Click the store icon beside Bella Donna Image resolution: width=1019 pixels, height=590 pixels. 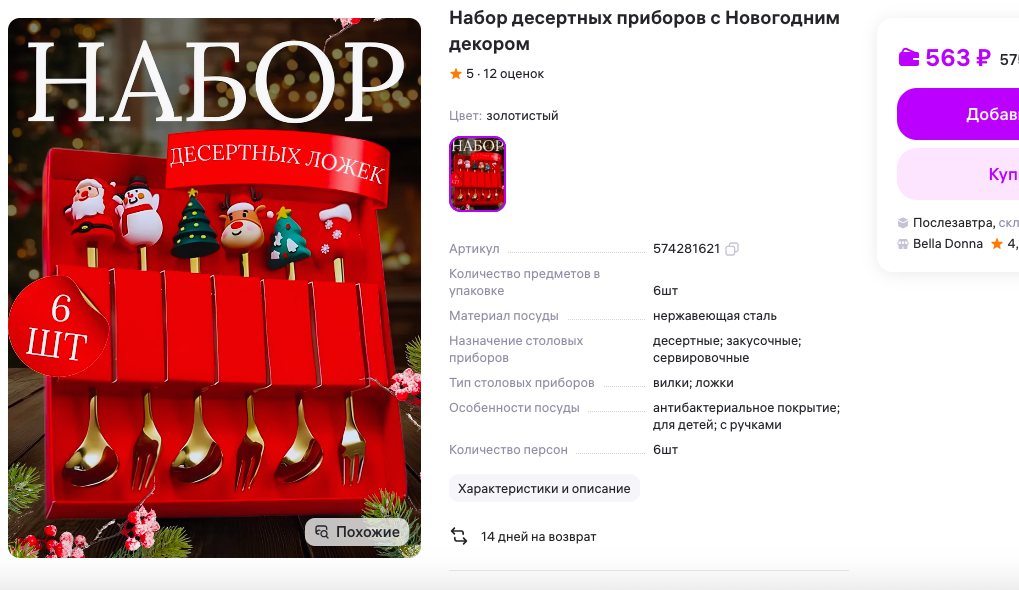click(x=903, y=244)
